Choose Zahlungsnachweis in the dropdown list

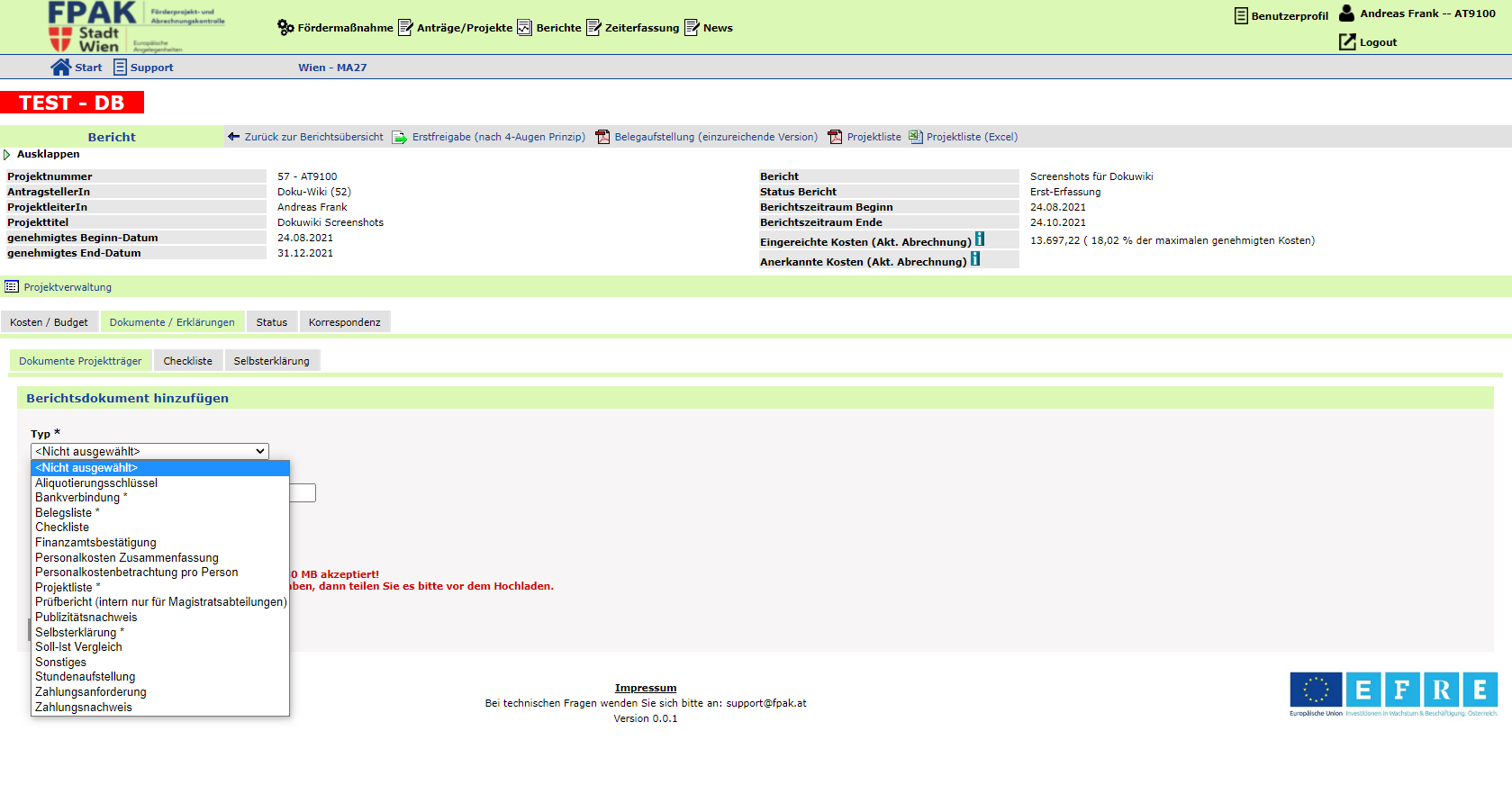(84, 708)
